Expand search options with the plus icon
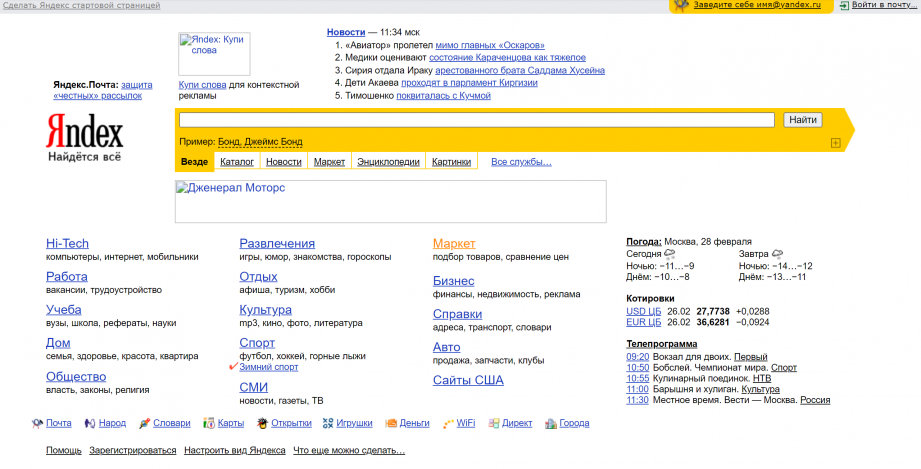921x469 pixels. tap(835, 143)
